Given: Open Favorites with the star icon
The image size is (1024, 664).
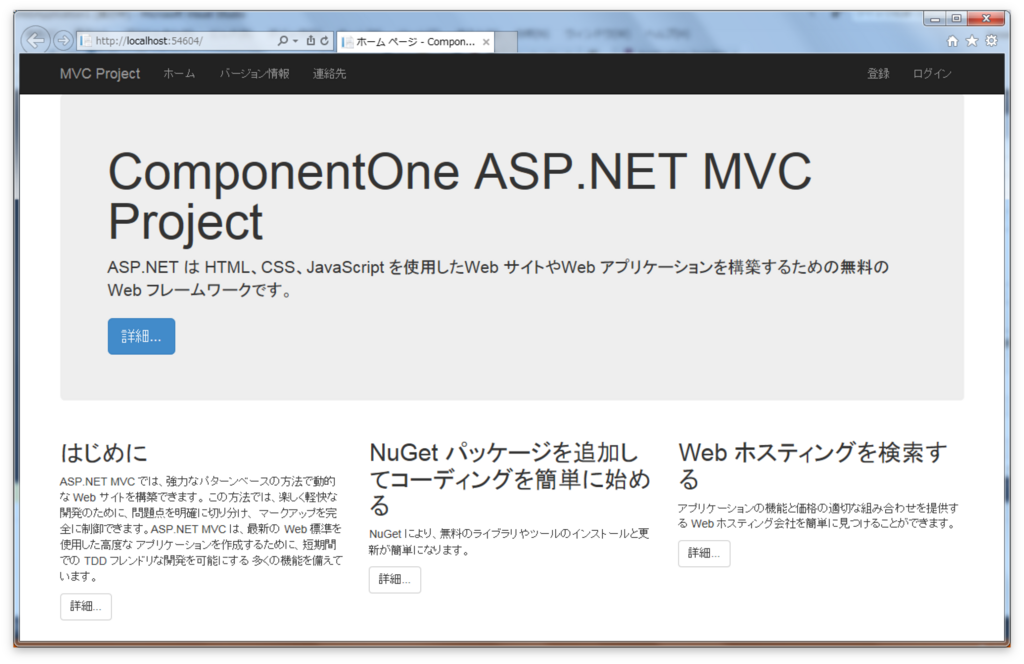Looking at the screenshot, I should (x=972, y=41).
